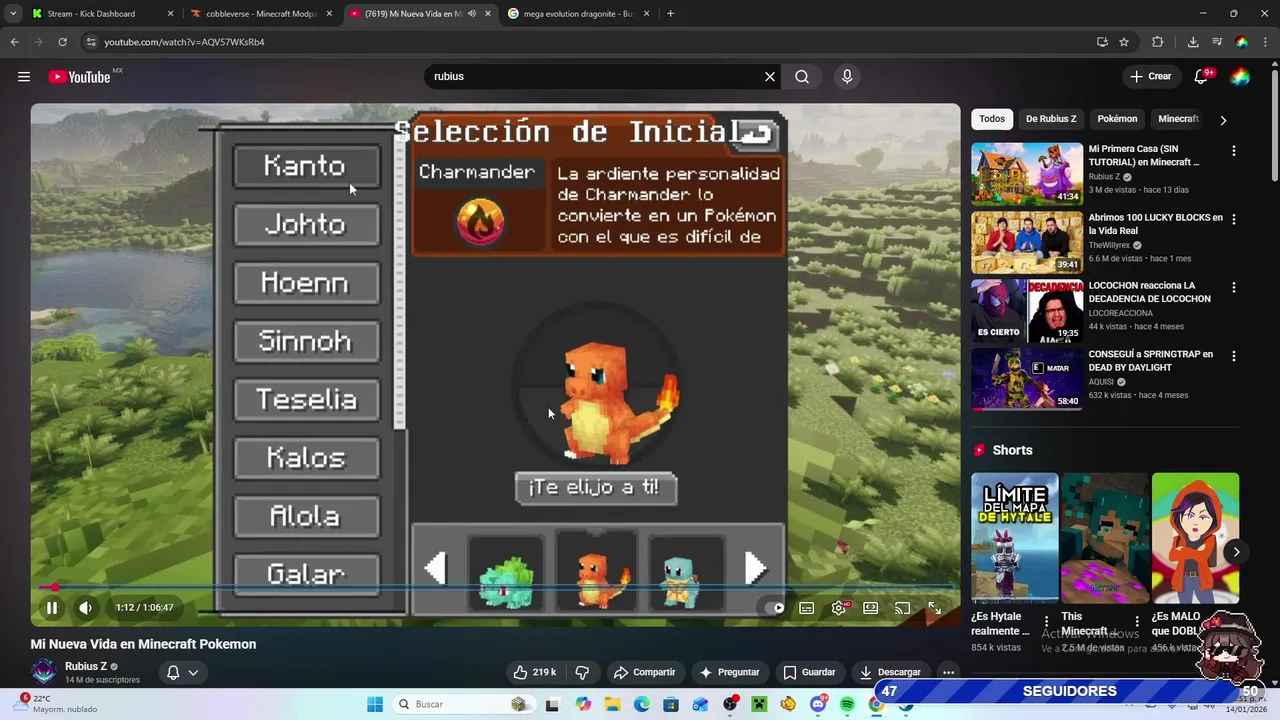The height and width of the screenshot is (720, 1280).
Task: Reload the page
Action: click(62, 42)
